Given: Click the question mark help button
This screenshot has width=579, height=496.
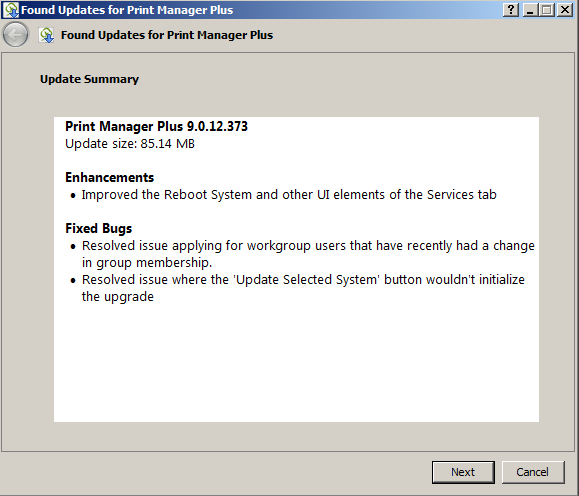Looking at the screenshot, I should click(511, 10).
